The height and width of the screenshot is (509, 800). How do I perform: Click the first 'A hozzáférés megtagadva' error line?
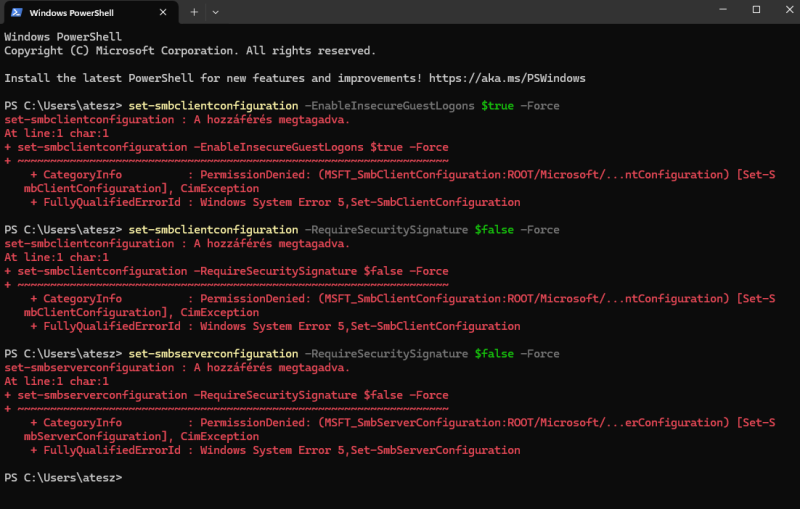(x=177, y=119)
